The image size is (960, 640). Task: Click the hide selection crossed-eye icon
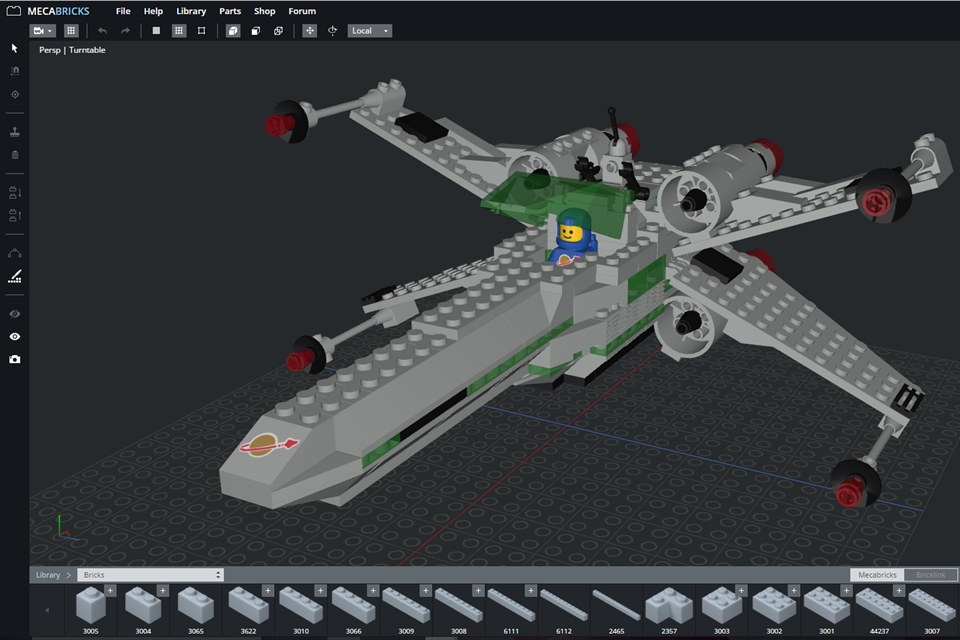(x=15, y=314)
